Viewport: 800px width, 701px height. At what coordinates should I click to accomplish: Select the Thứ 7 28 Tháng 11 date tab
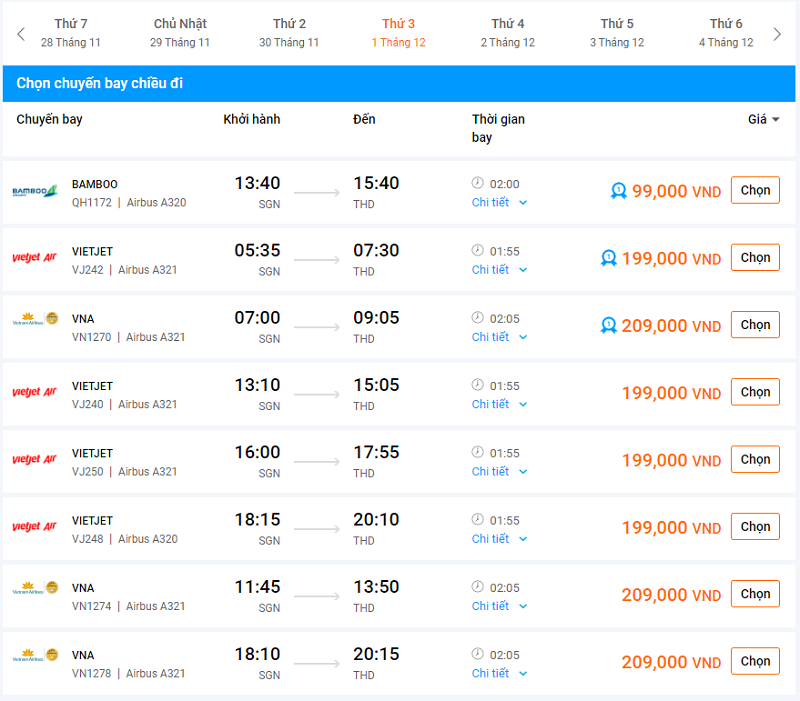[x=71, y=33]
